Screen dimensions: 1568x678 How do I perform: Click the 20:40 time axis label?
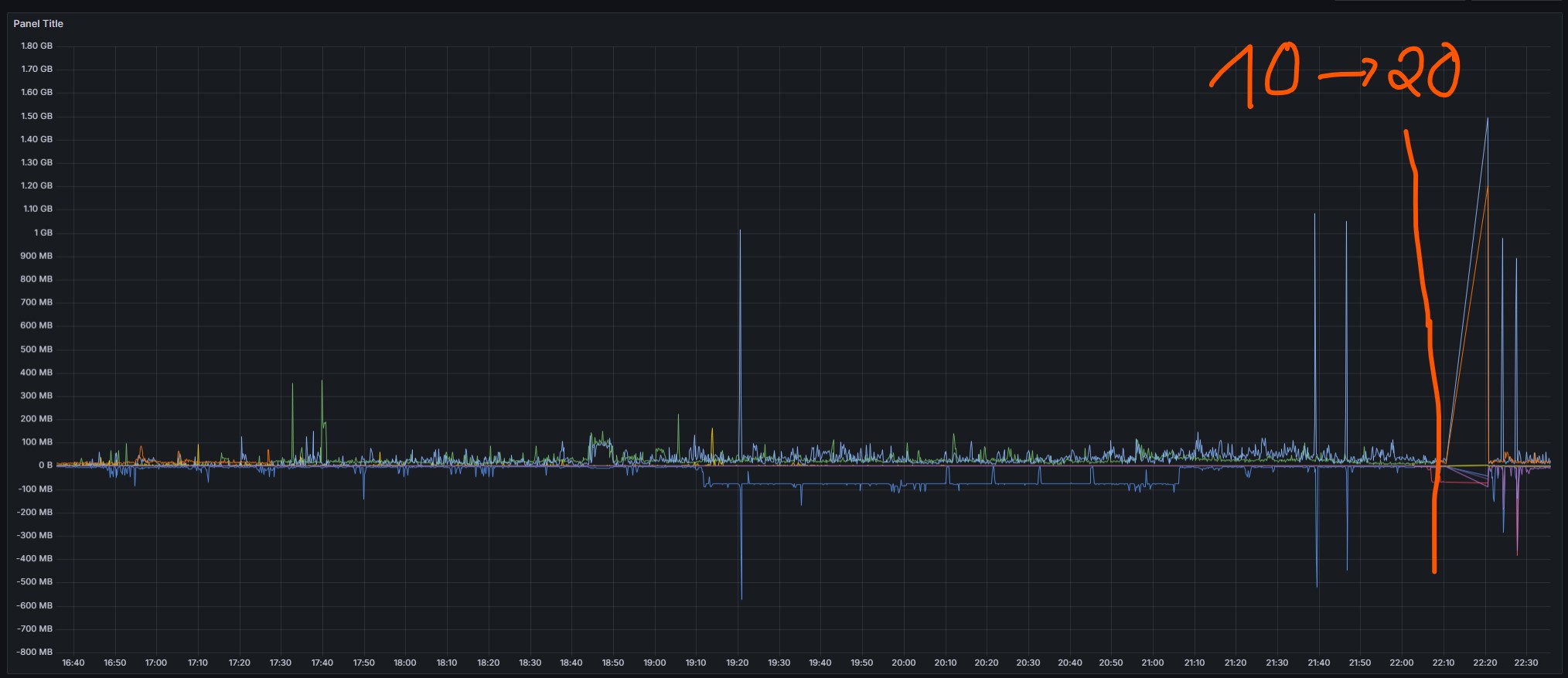(x=1070, y=663)
